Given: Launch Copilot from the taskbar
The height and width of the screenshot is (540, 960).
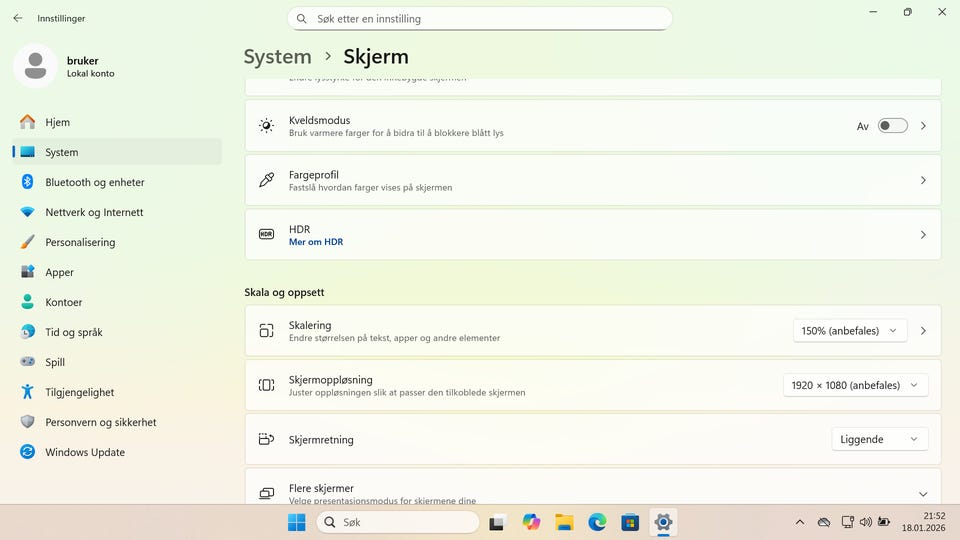Looking at the screenshot, I should click(x=531, y=522).
